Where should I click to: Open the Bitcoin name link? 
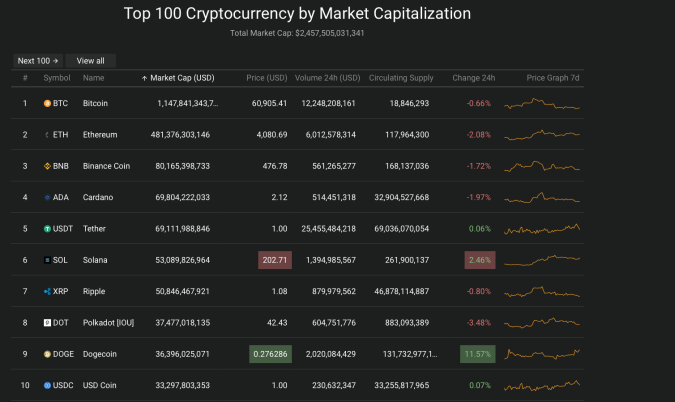tap(95, 103)
